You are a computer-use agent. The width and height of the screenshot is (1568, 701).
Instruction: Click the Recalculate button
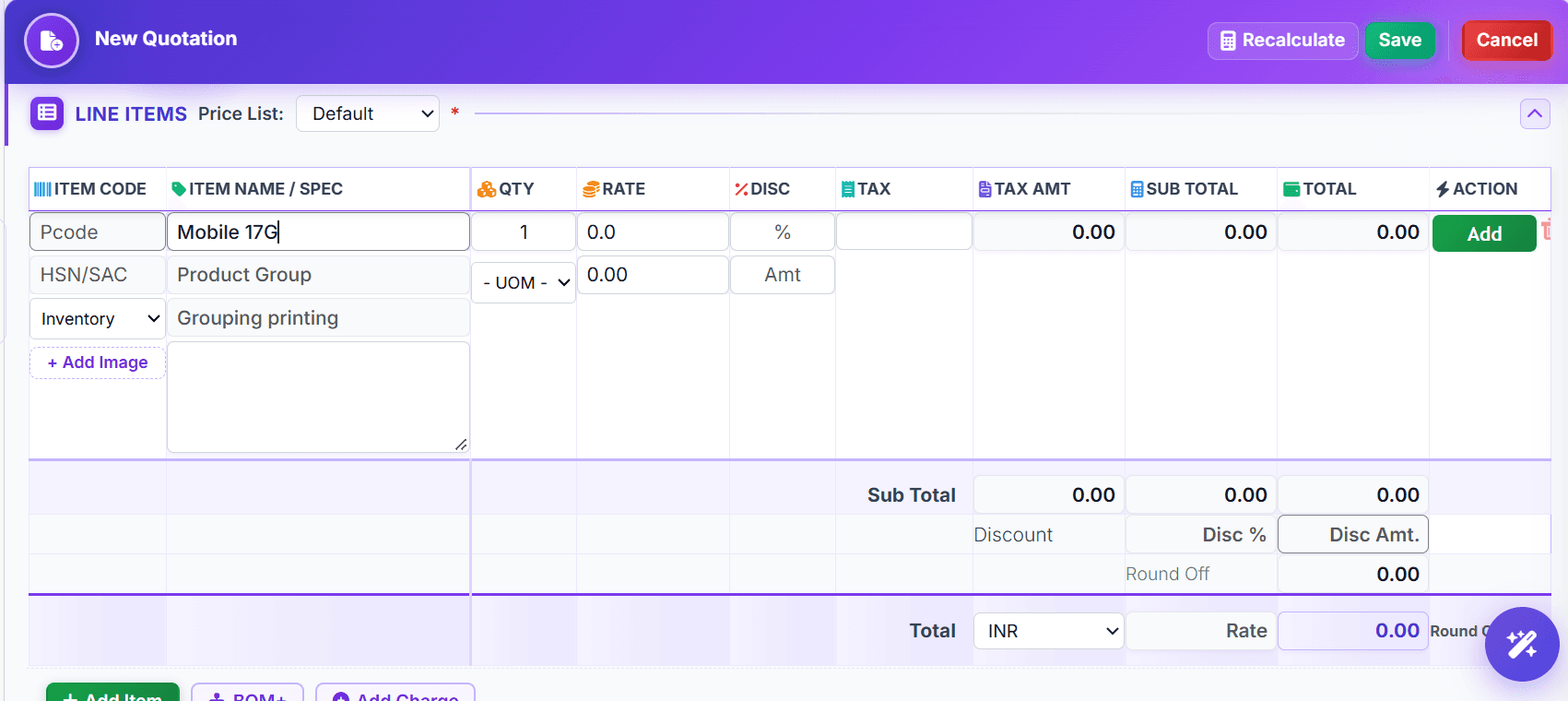[x=1282, y=41]
